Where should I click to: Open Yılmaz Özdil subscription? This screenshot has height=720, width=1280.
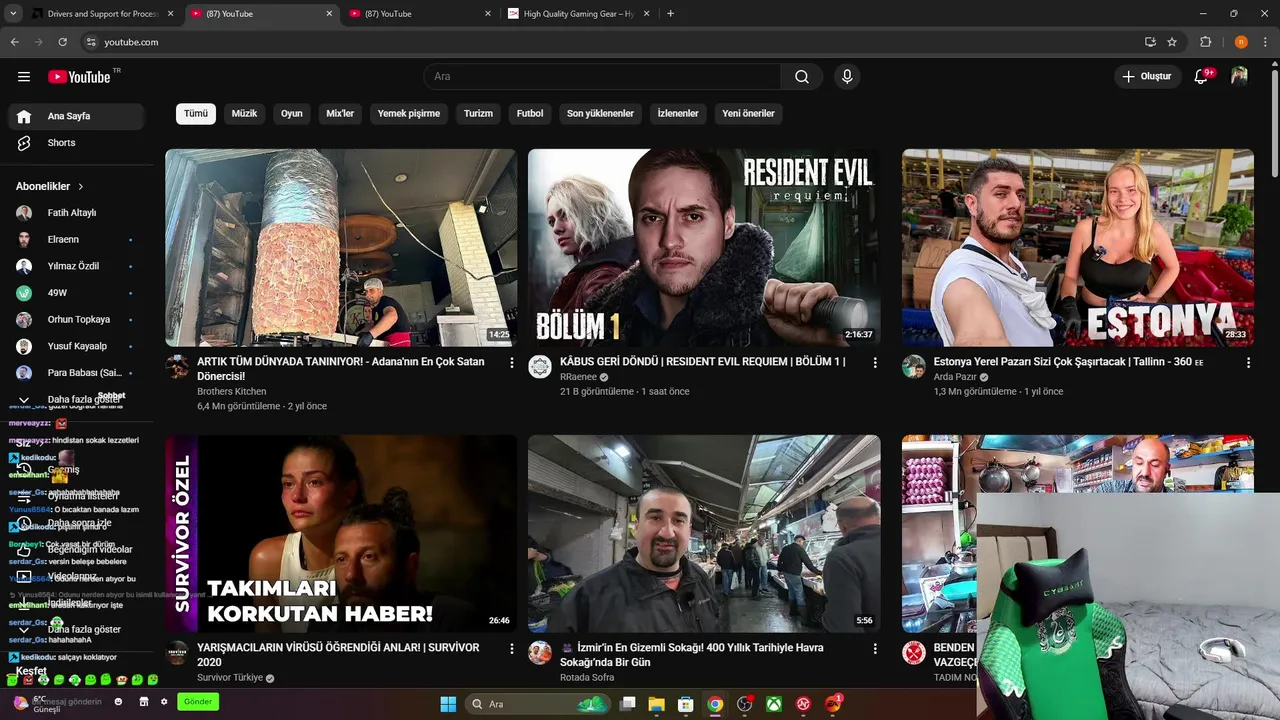point(76,266)
